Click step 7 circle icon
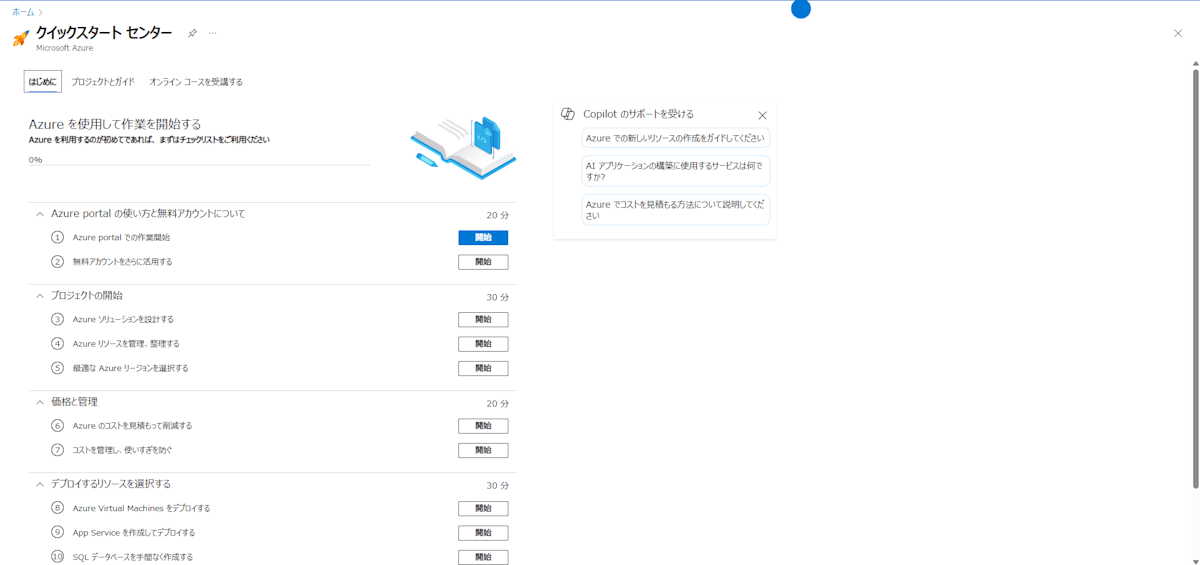Viewport: 1200px width, 565px height. [x=57, y=450]
